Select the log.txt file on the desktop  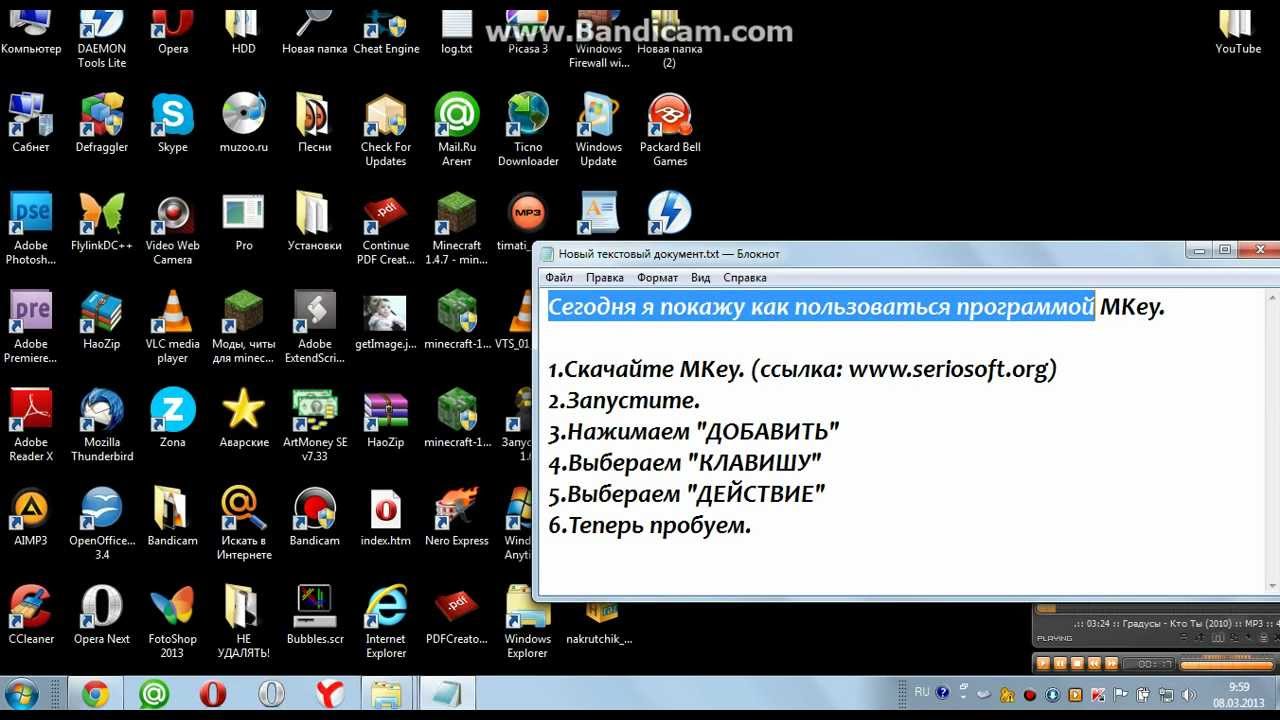pos(457,30)
